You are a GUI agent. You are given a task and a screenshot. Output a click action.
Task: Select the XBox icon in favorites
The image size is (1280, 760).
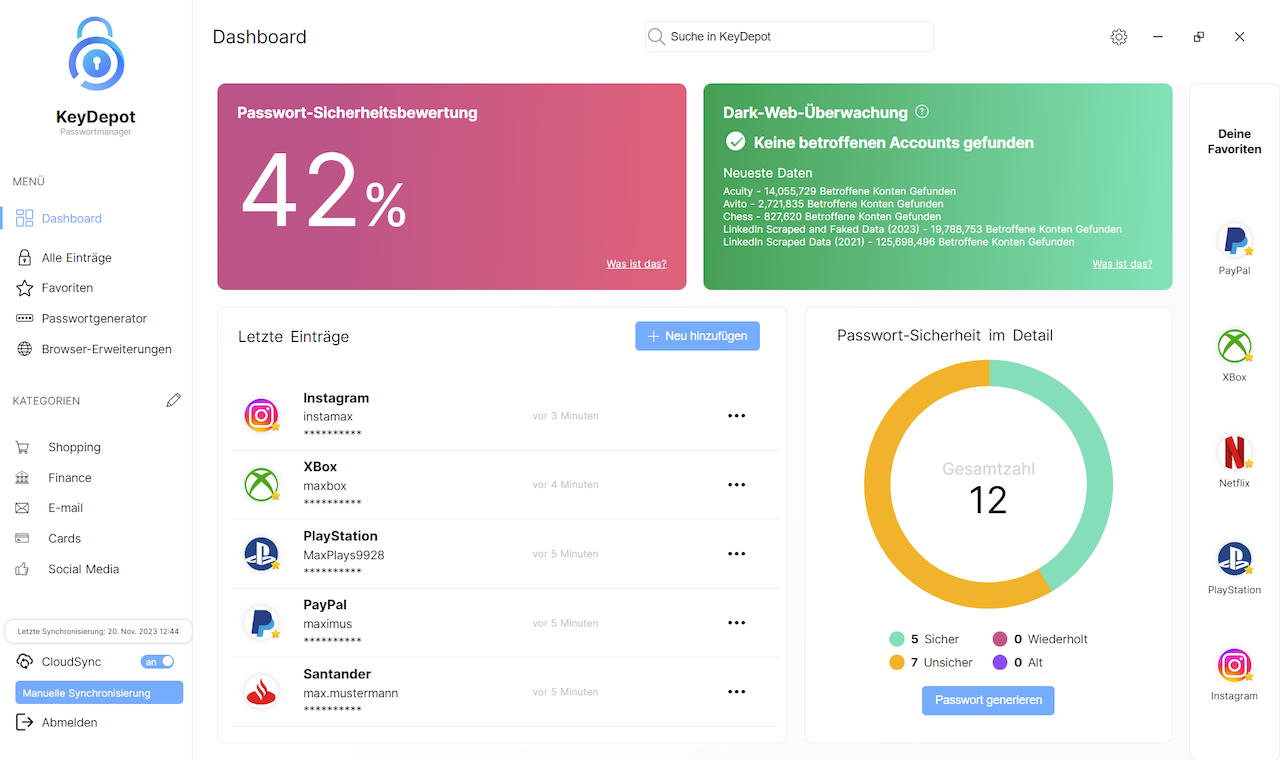[x=1235, y=347]
